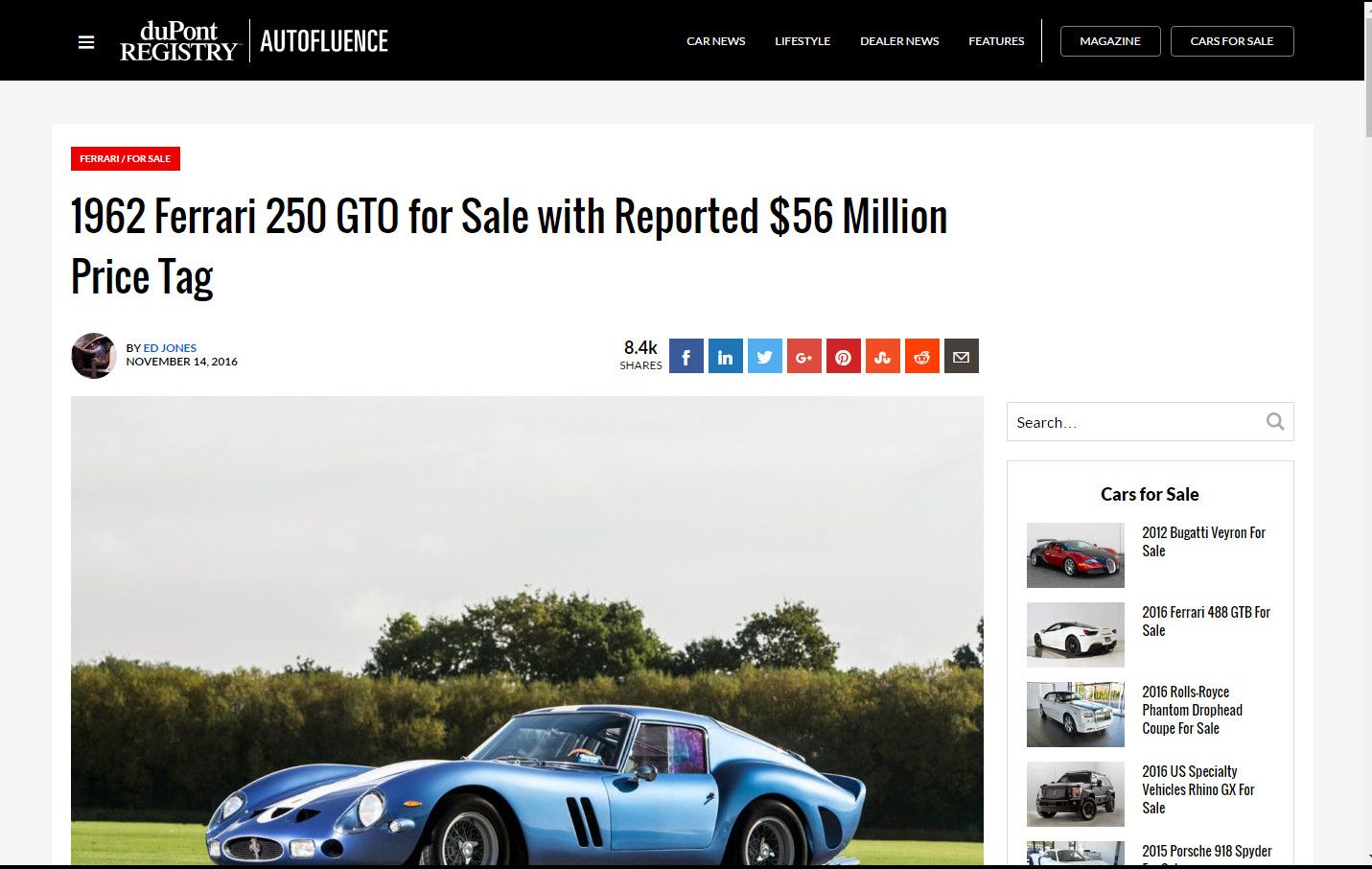Share article on Twitter

click(765, 357)
